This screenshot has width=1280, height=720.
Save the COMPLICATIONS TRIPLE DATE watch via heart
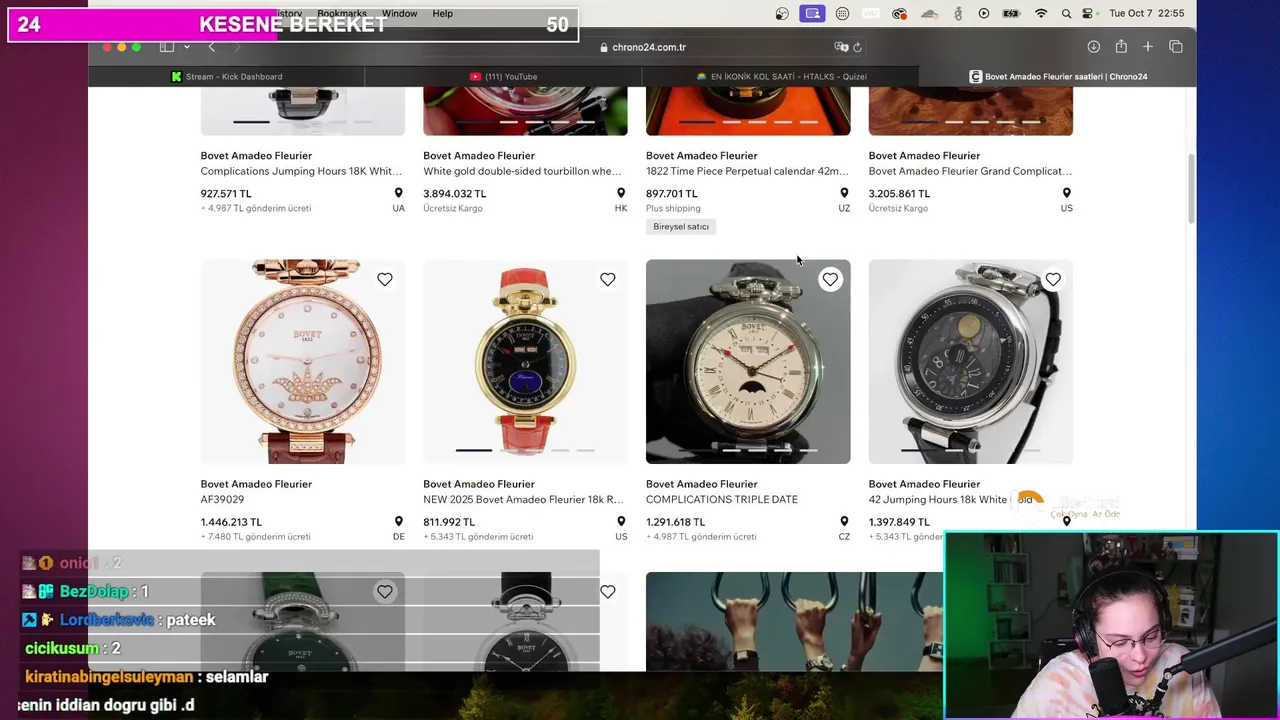click(x=830, y=280)
